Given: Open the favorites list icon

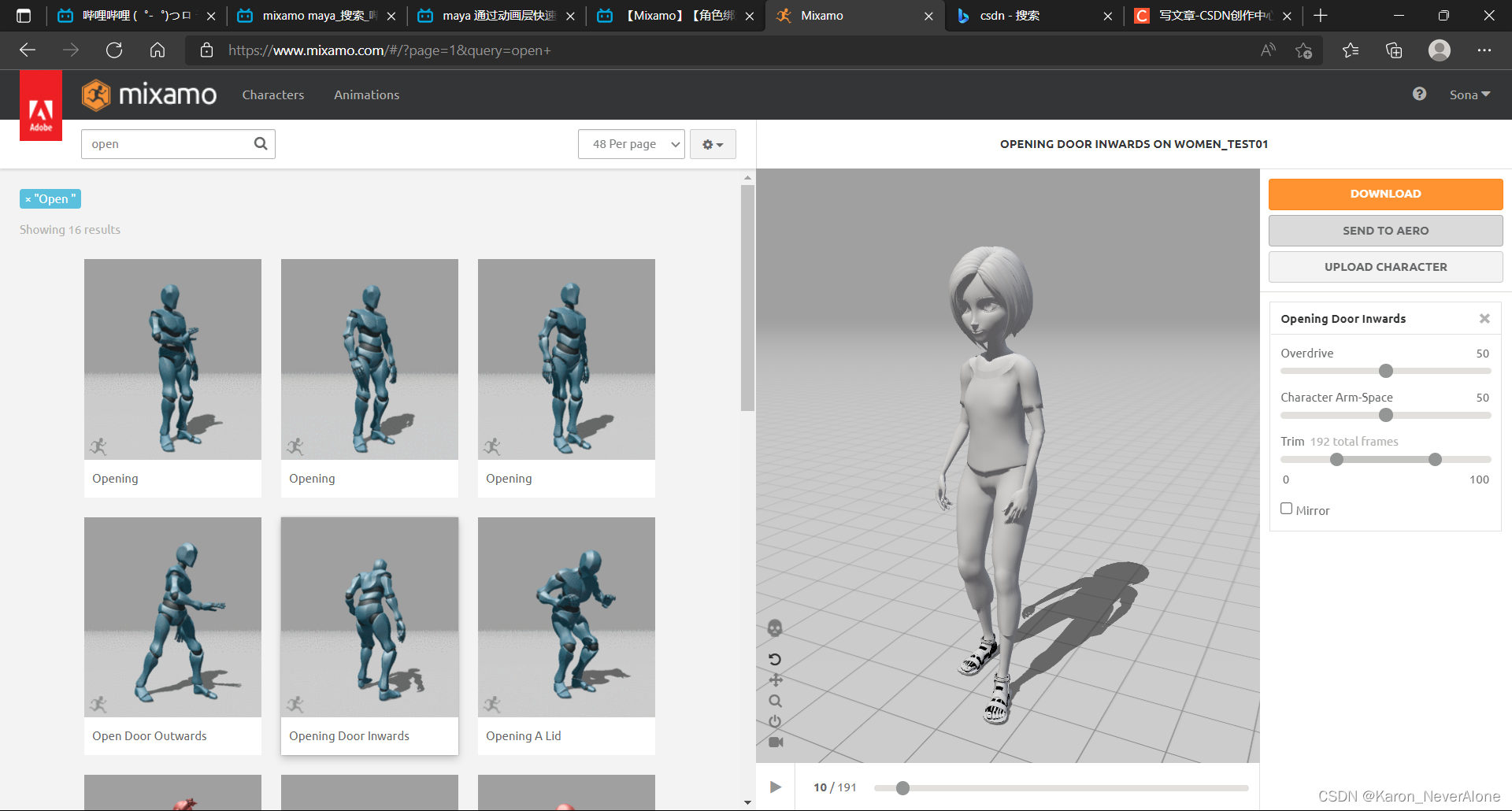Looking at the screenshot, I should [1351, 50].
